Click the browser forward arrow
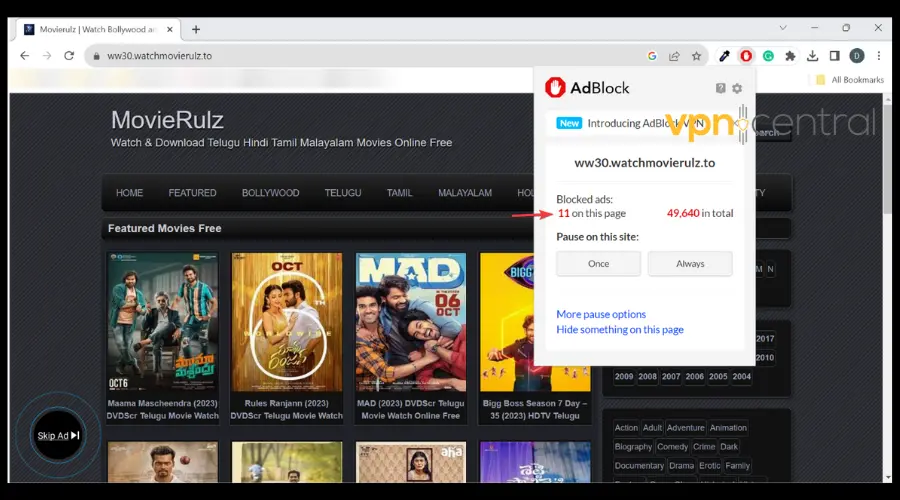This screenshot has width=900, height=500. pos(46,56)
